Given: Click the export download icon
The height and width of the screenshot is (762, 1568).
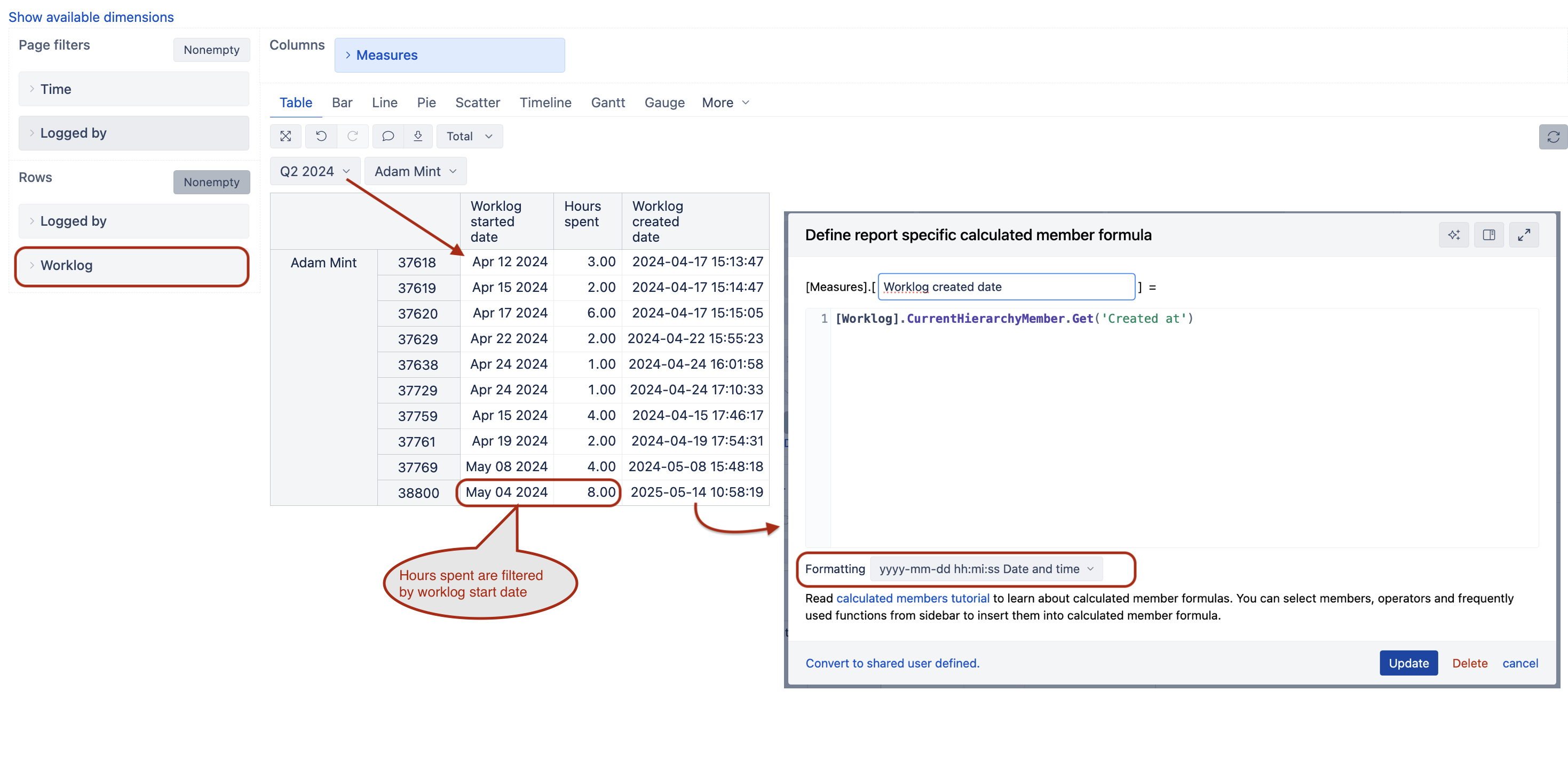Looking at the screenshot, I should pyautogui.click(x=417, y=136).
